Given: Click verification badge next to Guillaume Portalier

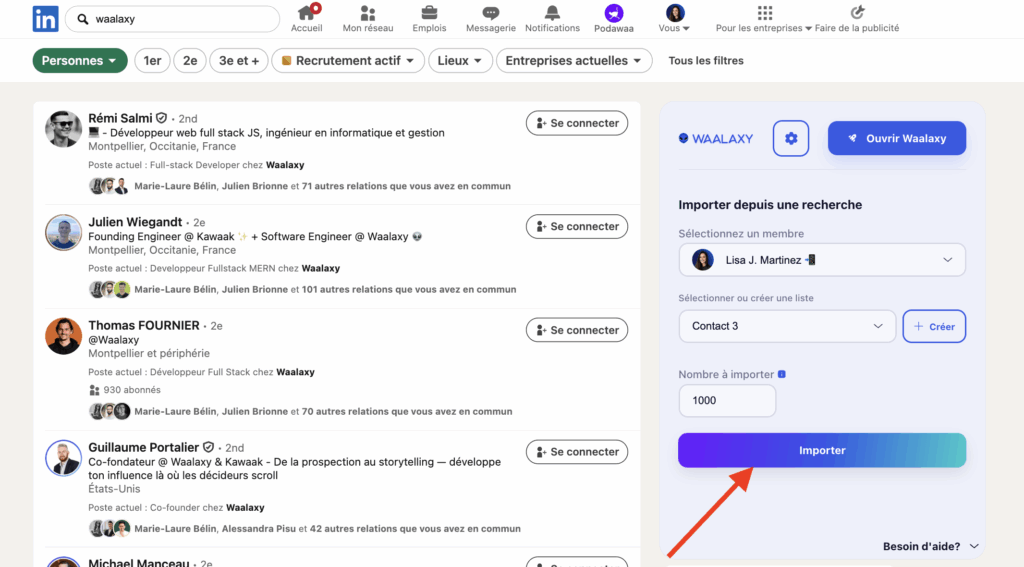Looking at the screenshot, I should point(208,447).
